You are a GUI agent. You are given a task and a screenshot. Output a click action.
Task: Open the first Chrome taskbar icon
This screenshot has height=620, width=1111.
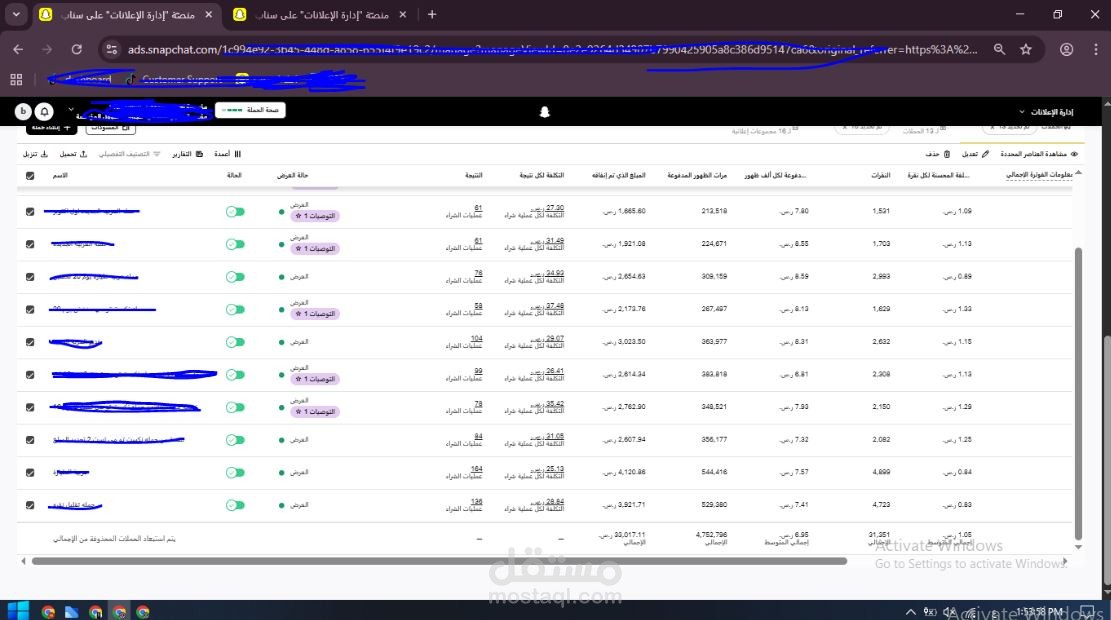tap(48, 611)
